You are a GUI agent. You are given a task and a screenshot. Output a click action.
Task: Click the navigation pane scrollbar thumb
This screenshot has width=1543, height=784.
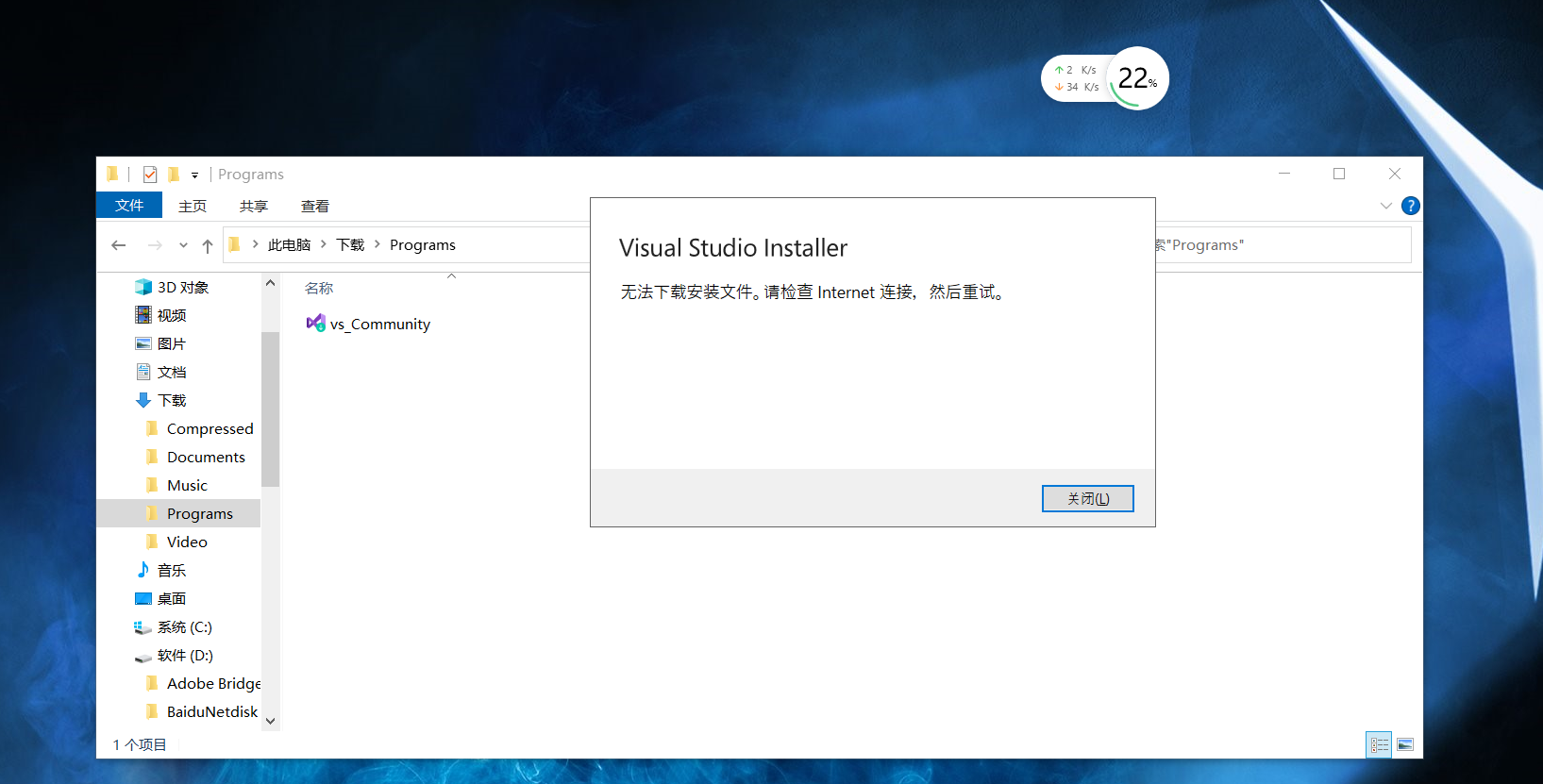point(271,409)
